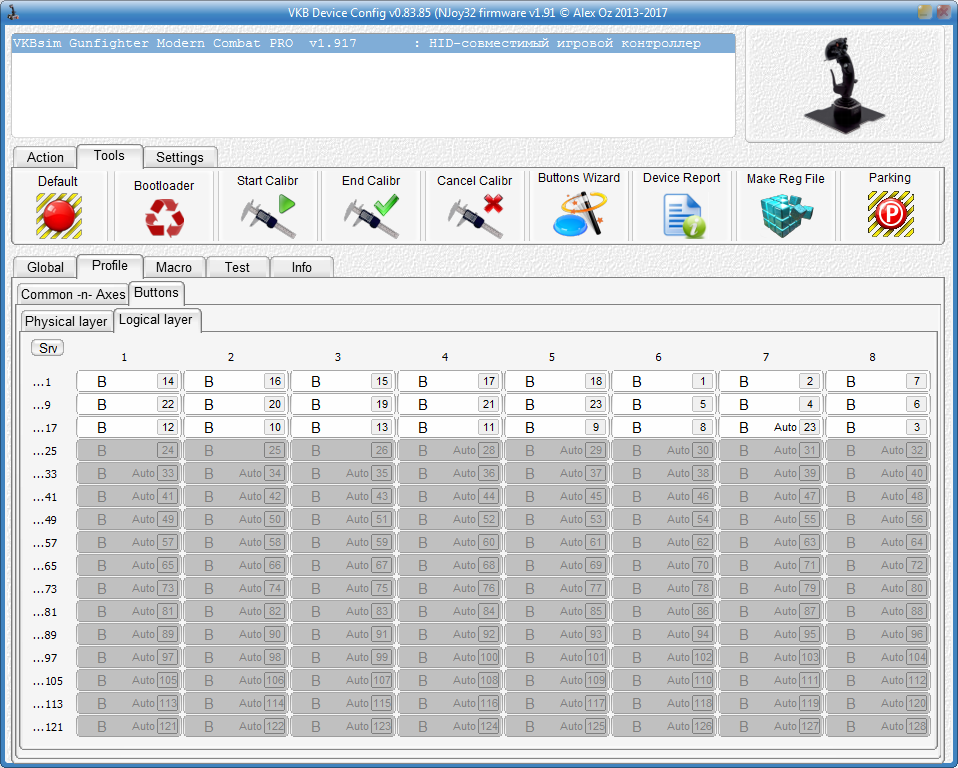Screen dimensions: 958x768
Task: Click logical button cell mapped to 15
Action: coord(343,381)
